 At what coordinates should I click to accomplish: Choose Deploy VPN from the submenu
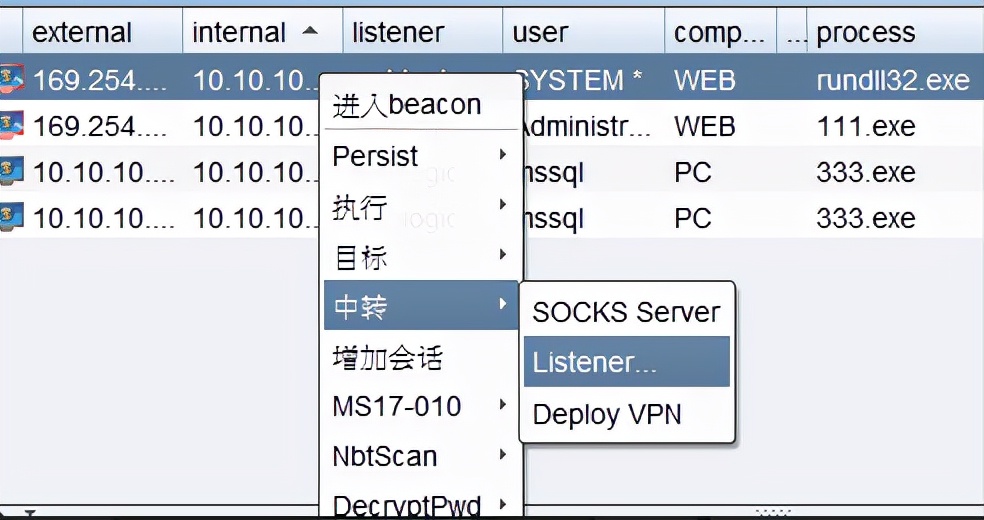[607, 414]
